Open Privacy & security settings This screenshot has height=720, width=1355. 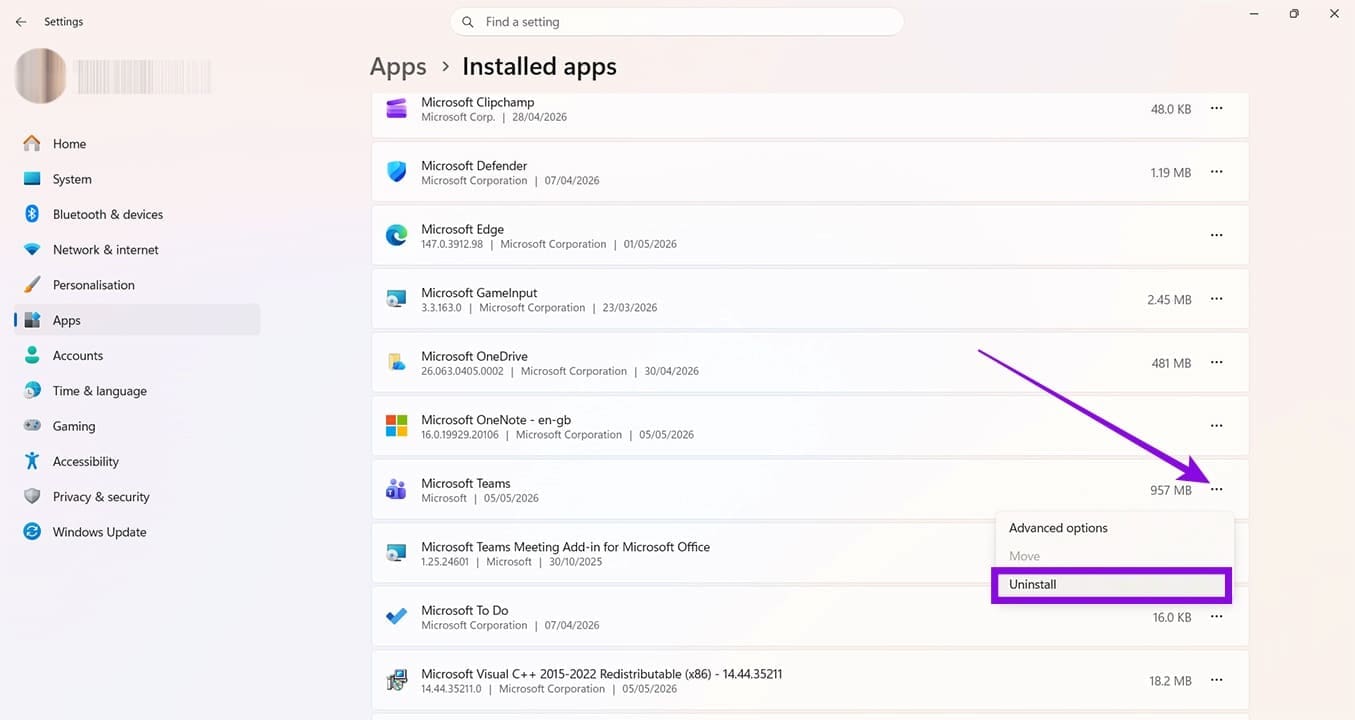[x=137, y=497]
